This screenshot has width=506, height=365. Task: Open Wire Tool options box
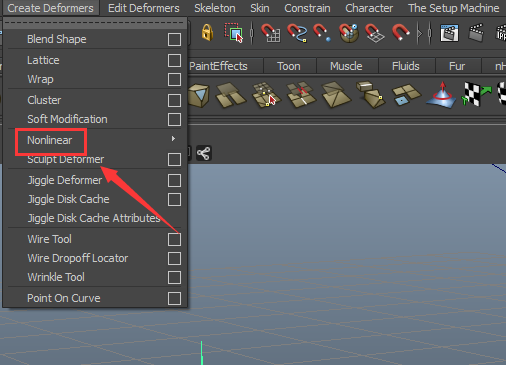[174, 239]
